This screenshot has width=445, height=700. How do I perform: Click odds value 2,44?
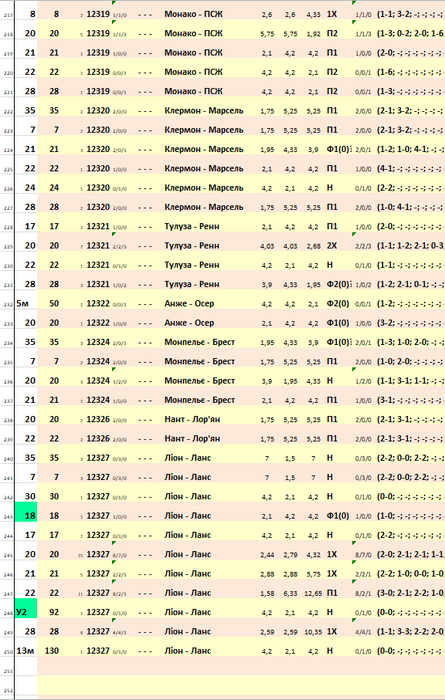tap(267, 554)
